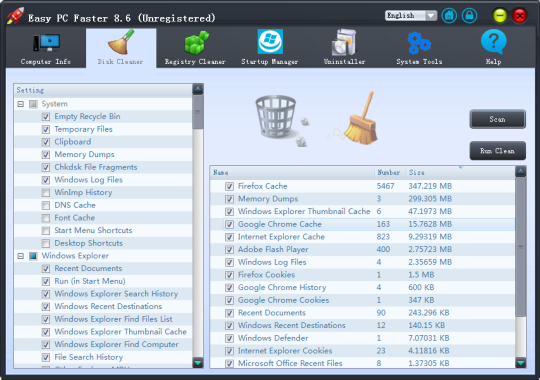Enable Start Menu Shortcuts checkbox

(x=45, y=230)
